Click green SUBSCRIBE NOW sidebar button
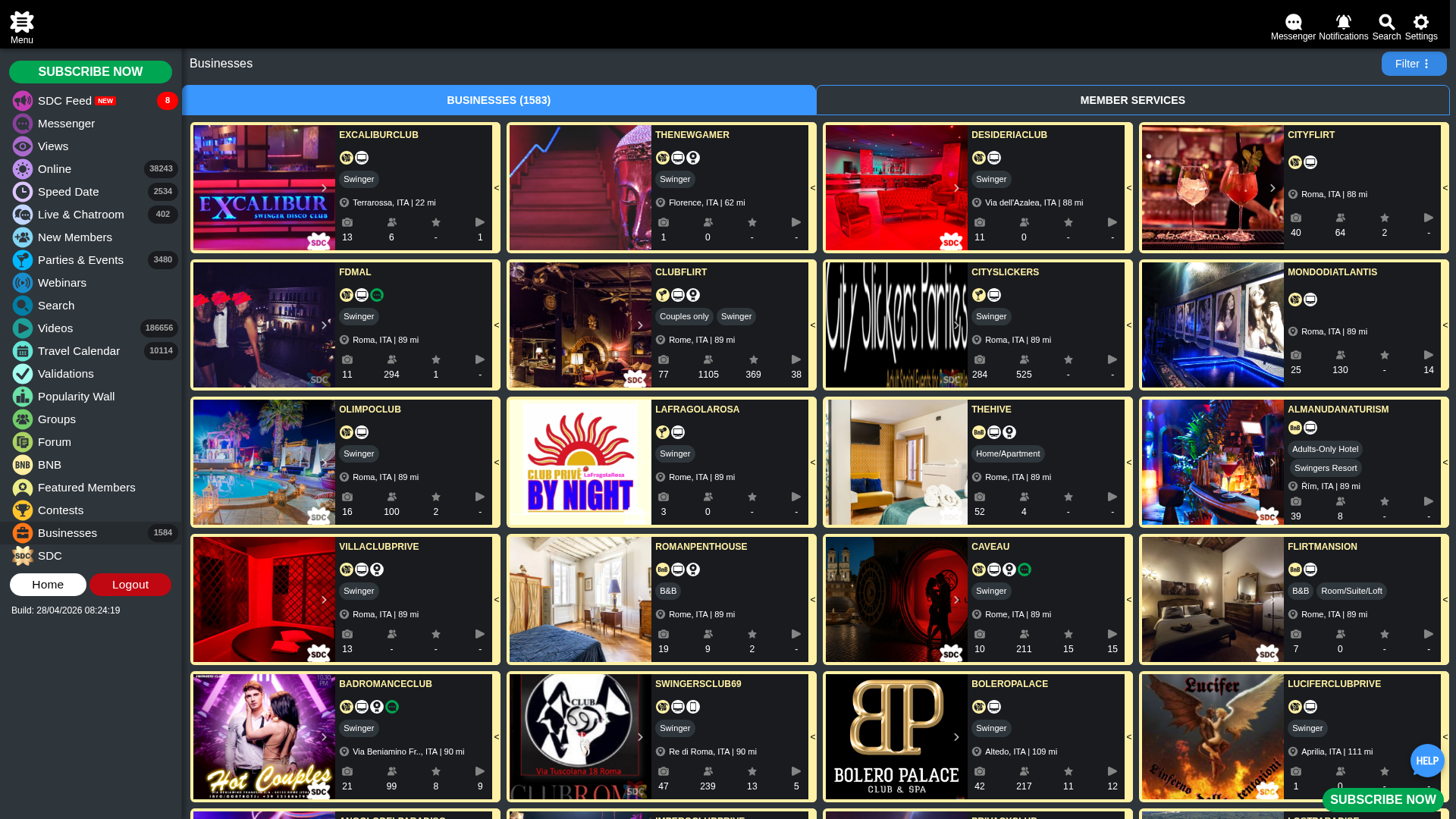 (90, 72)
